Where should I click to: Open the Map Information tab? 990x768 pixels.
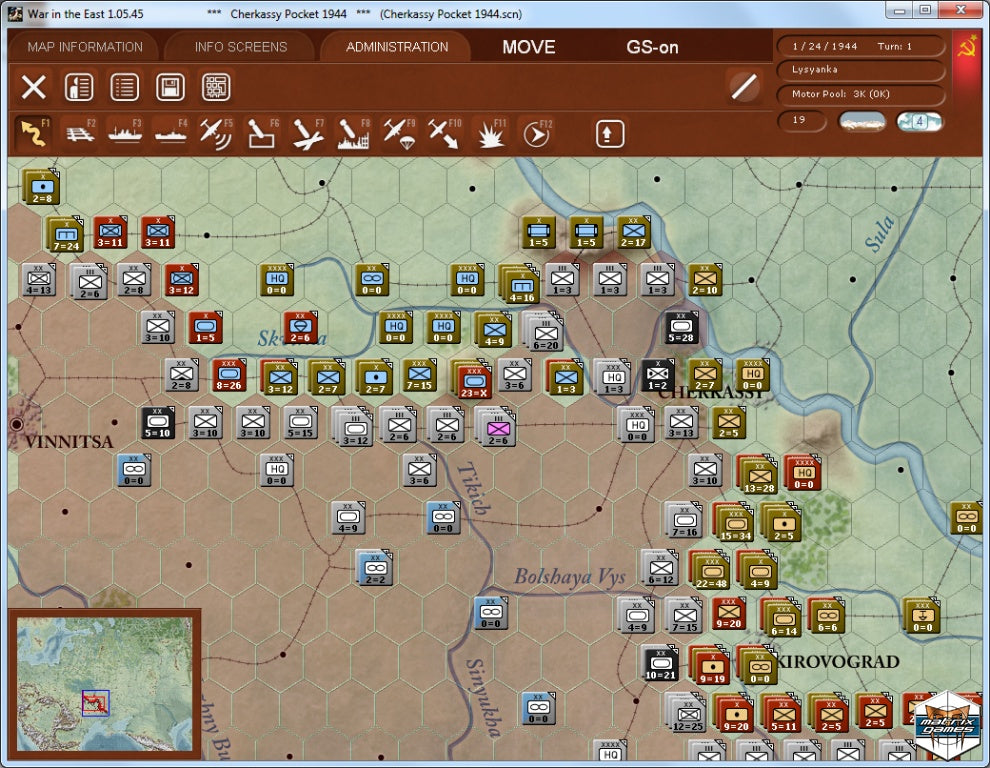(84, 47)
